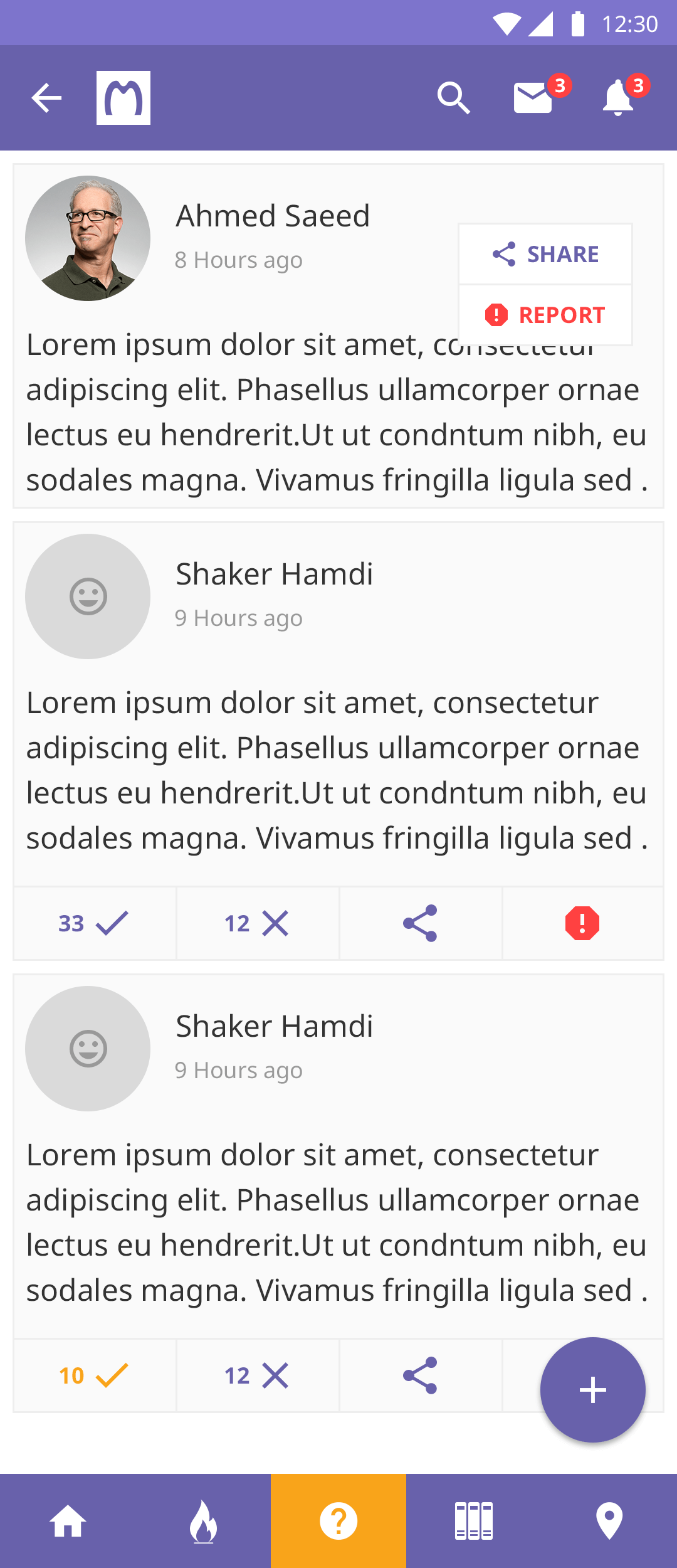Open the trending flame tab
This screenshot has width=677, height=1568.
click(x=203, y=1521)
